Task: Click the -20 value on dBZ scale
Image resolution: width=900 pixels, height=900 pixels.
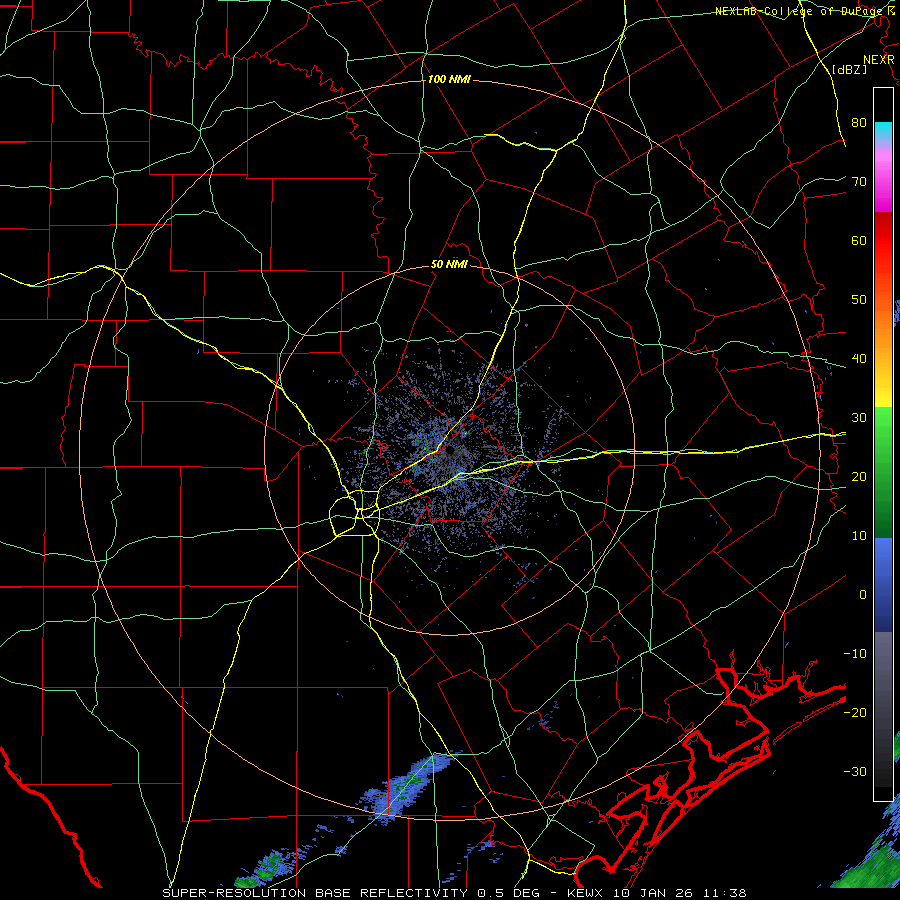Action: click(x=855, y=713)
